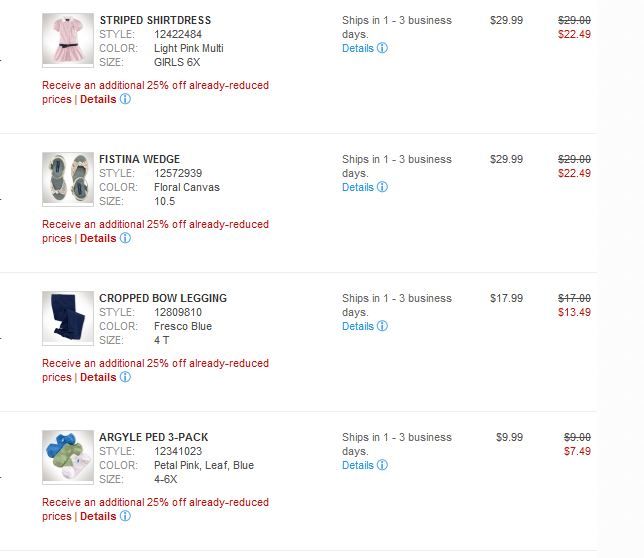The image size is (644, 558).
Task: Open the Fistina Wedge sandal thumbnail
Action: point(68,179)
